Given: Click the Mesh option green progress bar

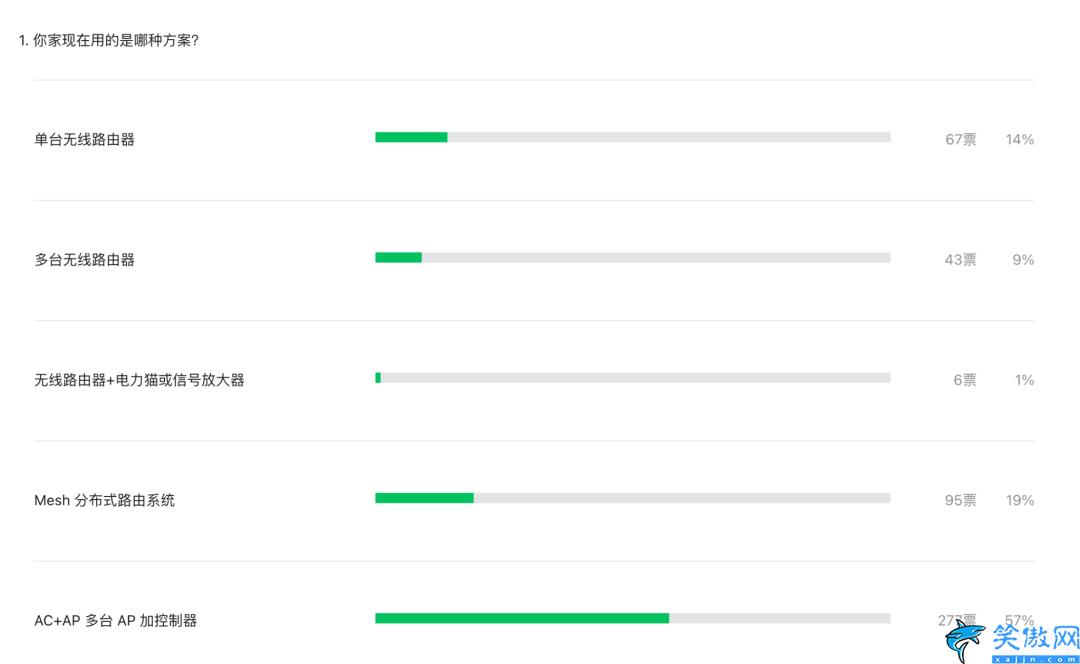Looking at the screenshot, I should [x=424, y=498].
